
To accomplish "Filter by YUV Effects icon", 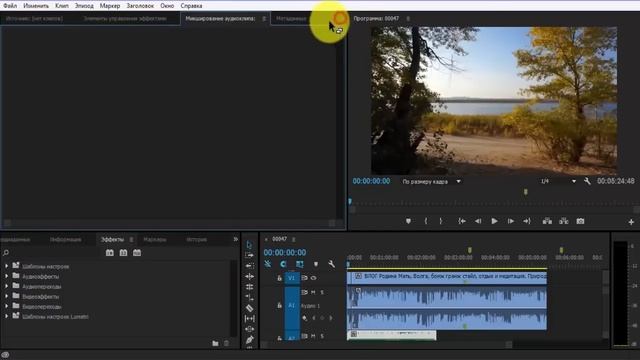I will [x=137, y=253].
